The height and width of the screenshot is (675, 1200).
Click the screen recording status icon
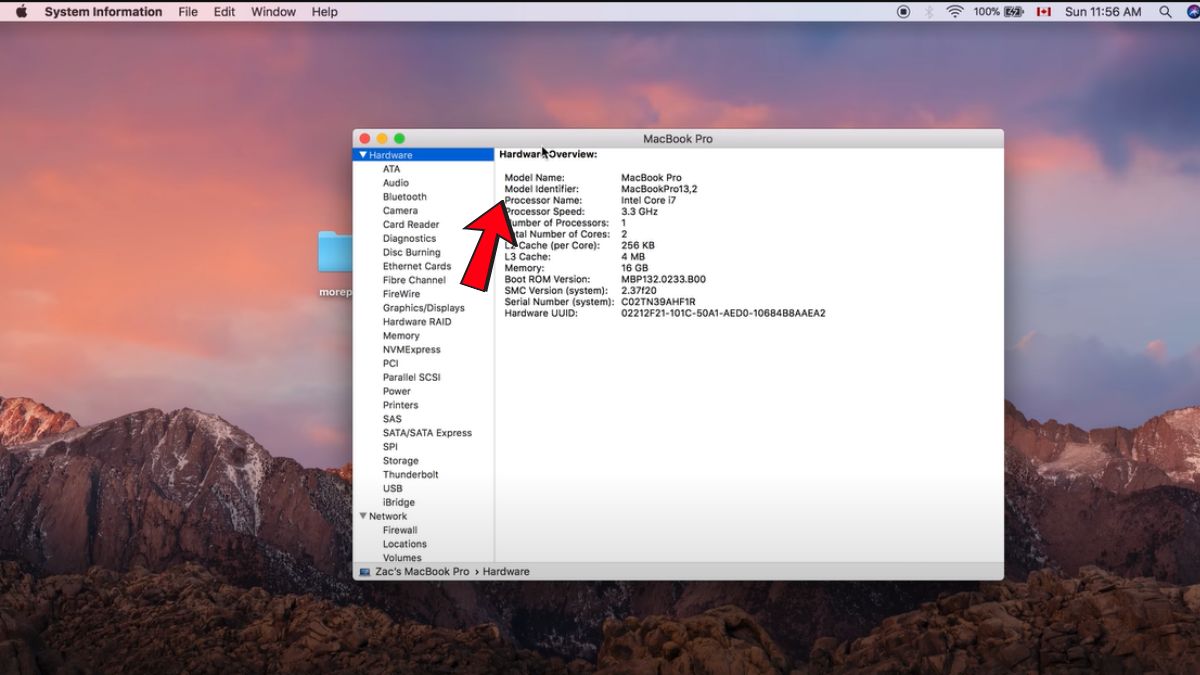click(904, 12)
